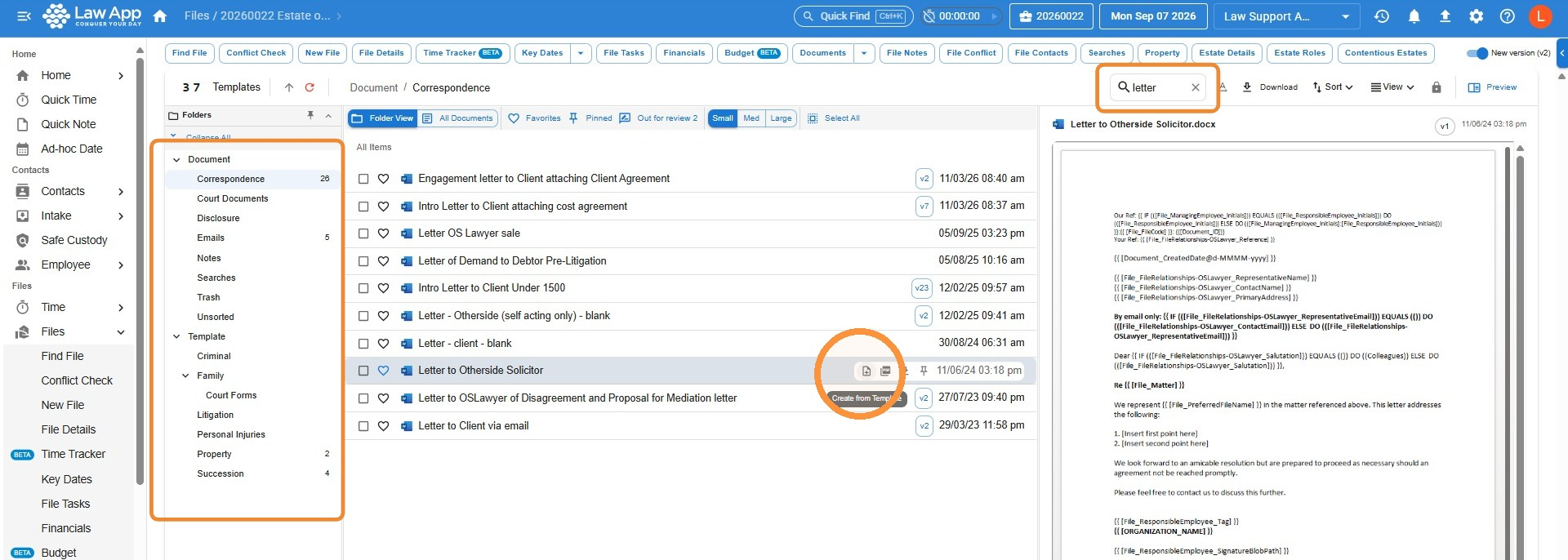1568x560 pixels.
Task: Collapse the Folders panel chevron
Action: pyautogui.click(x=328, y=116)
